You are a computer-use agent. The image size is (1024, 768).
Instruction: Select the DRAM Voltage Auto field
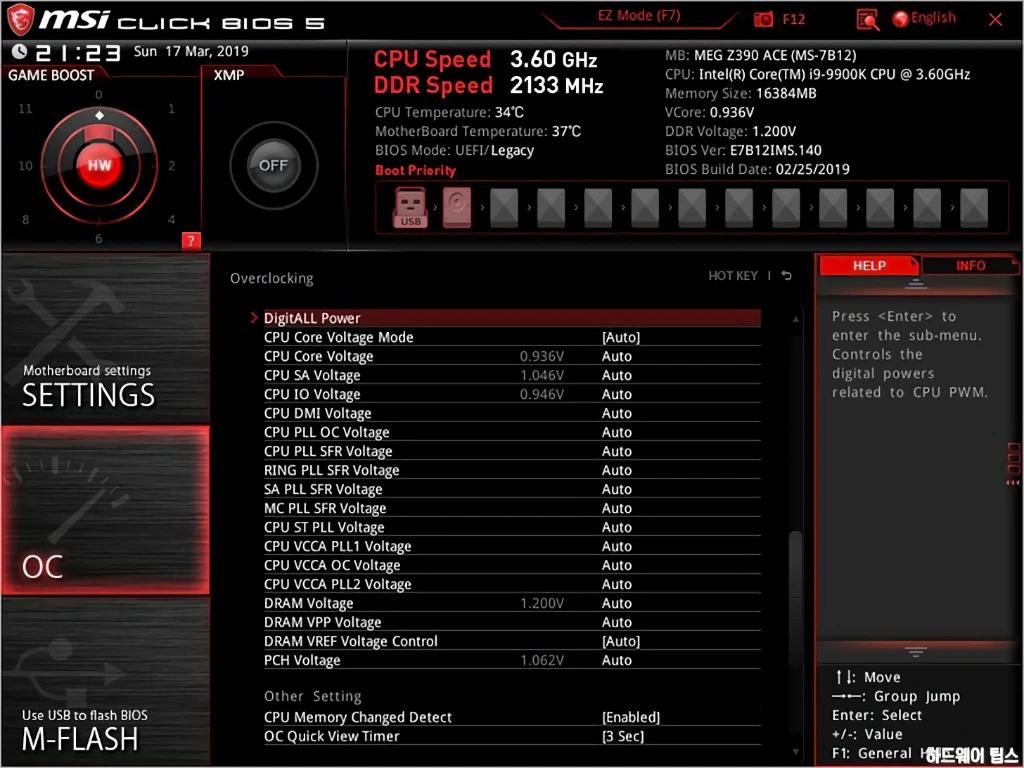pos(616,603)
